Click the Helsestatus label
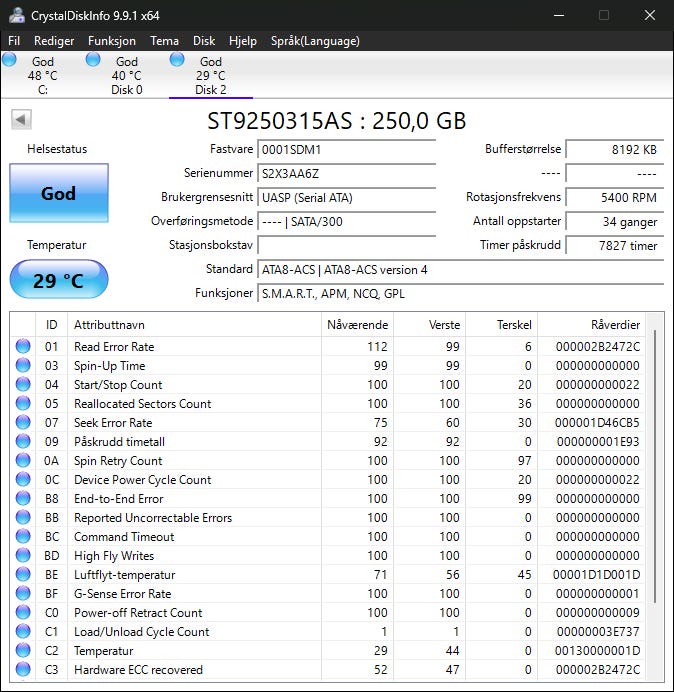The width and height of the screenshot is (674, 692). pyautogui.click(x=57, y=149)
